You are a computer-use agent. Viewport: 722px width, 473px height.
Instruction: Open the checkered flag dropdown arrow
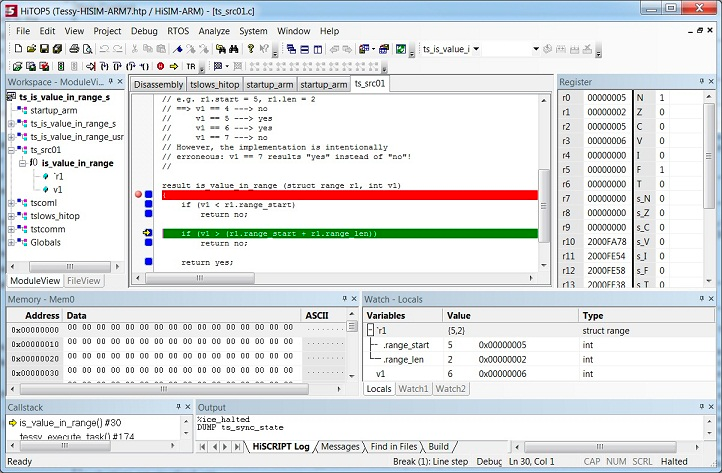227,66
